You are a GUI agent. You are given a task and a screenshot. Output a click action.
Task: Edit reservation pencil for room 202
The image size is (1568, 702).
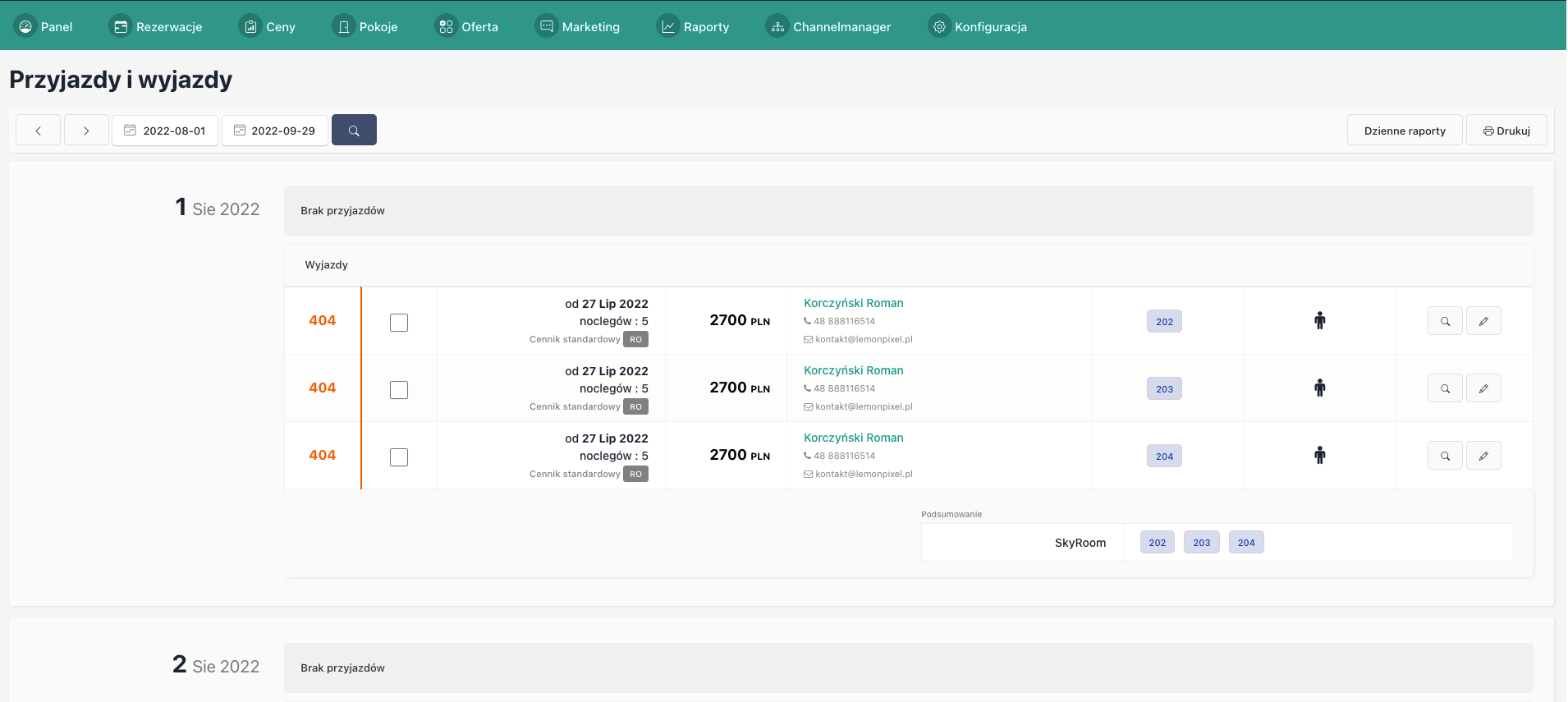pos(1483,321)
